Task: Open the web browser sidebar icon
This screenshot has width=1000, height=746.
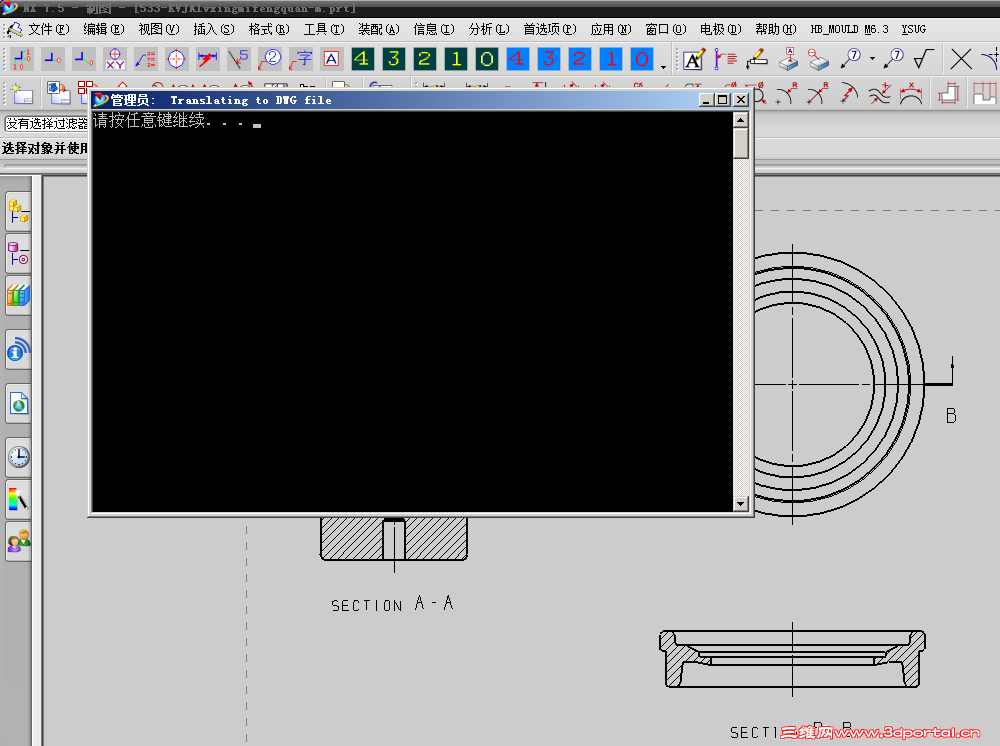Action: point(18,403)
